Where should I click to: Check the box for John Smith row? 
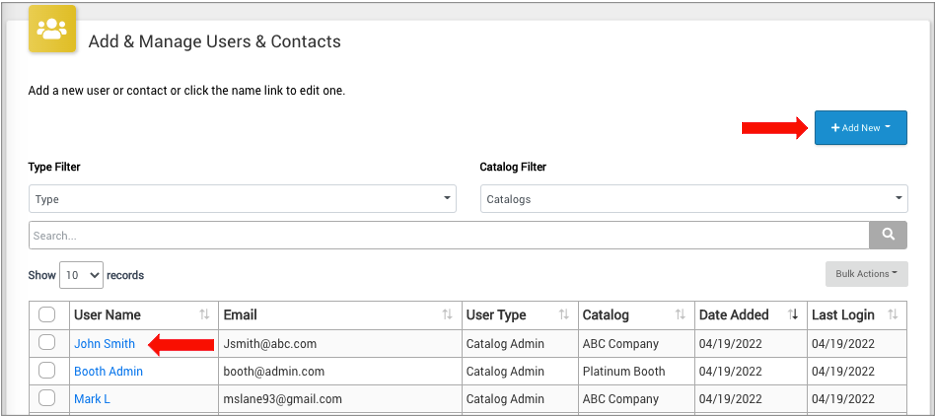tap(47, 343)
